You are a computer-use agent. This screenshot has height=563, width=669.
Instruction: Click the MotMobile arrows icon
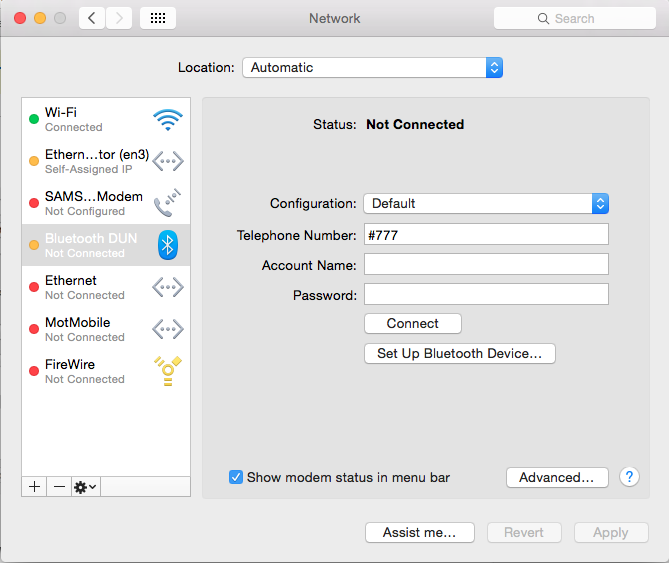(168, 329)
